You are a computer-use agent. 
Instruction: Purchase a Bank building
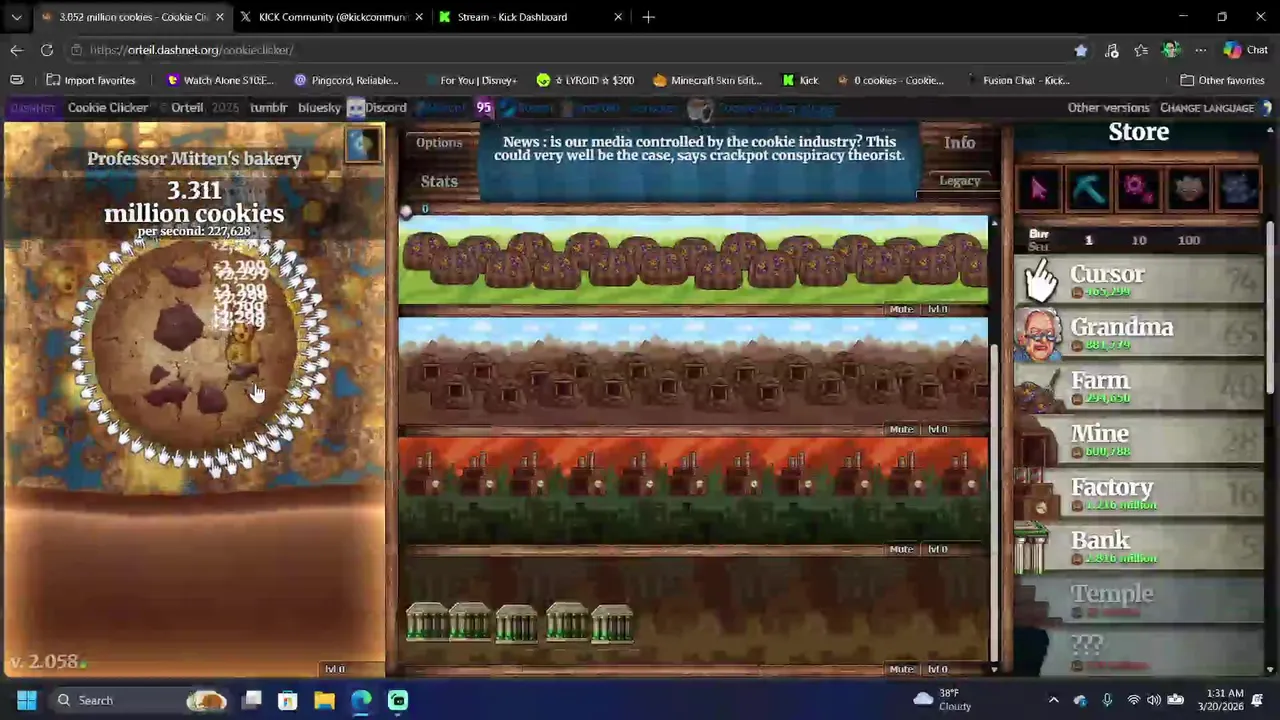[1139, 547]
